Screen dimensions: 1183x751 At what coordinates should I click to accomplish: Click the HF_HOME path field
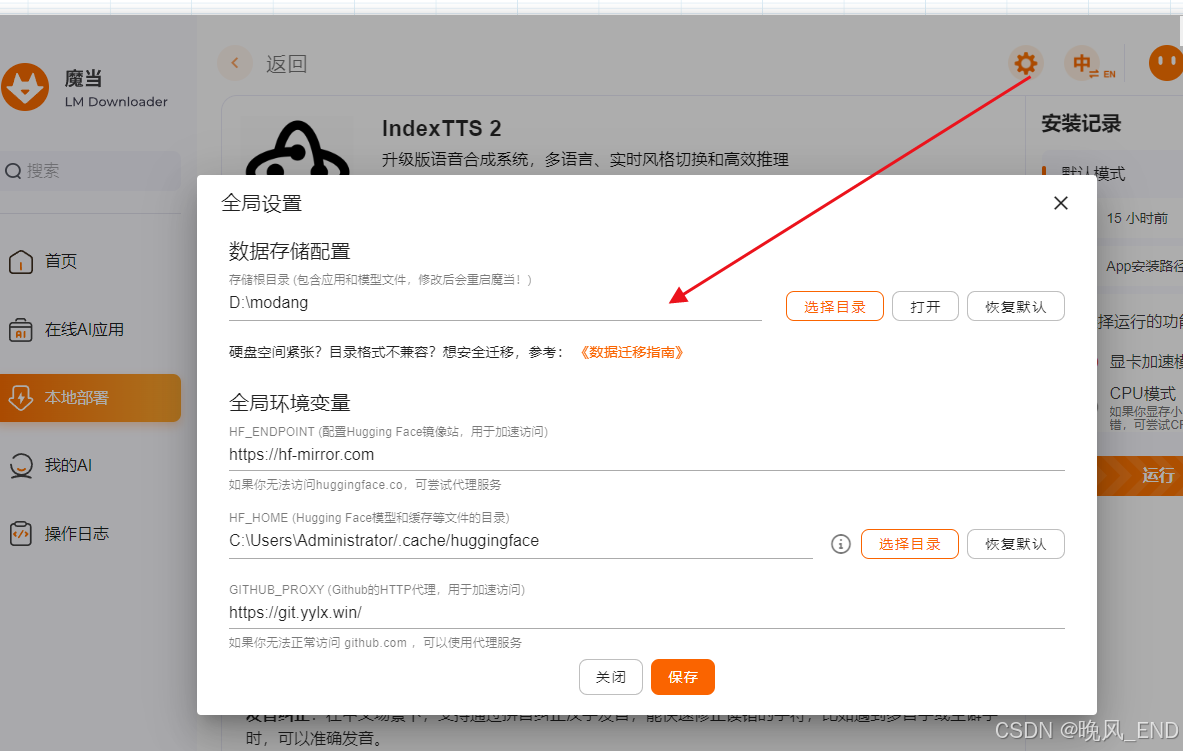[x=521, y=541]
